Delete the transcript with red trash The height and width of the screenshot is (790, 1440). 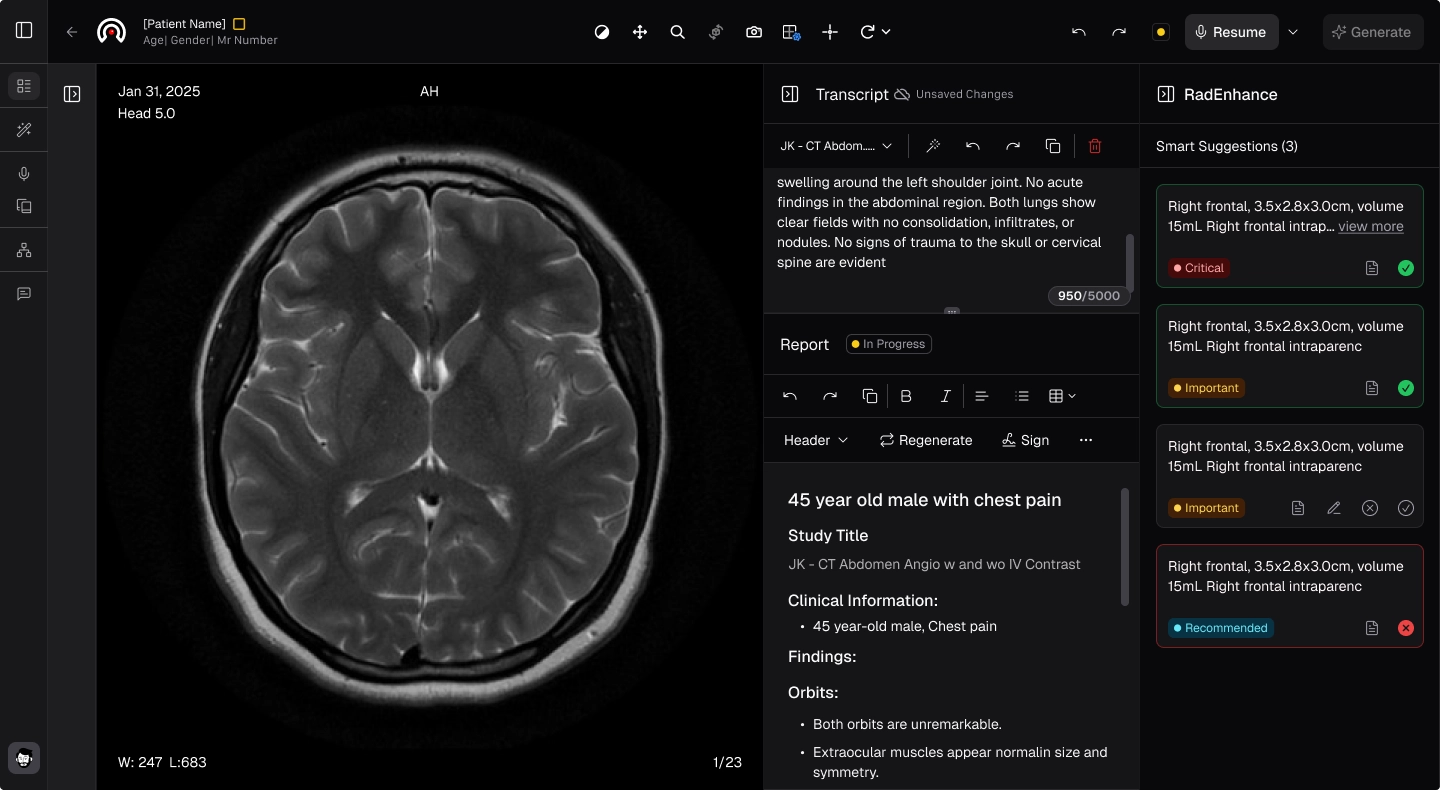[1095, 146]
